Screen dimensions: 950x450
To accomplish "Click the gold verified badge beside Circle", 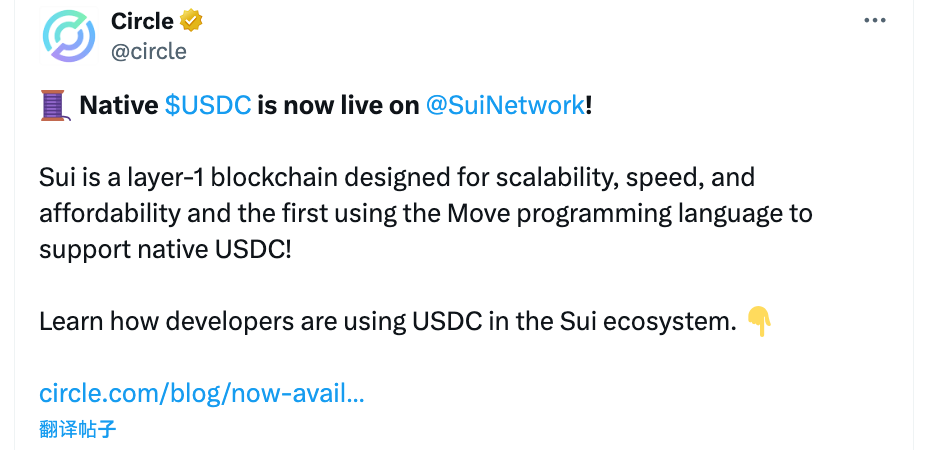I will pos(192,21).
